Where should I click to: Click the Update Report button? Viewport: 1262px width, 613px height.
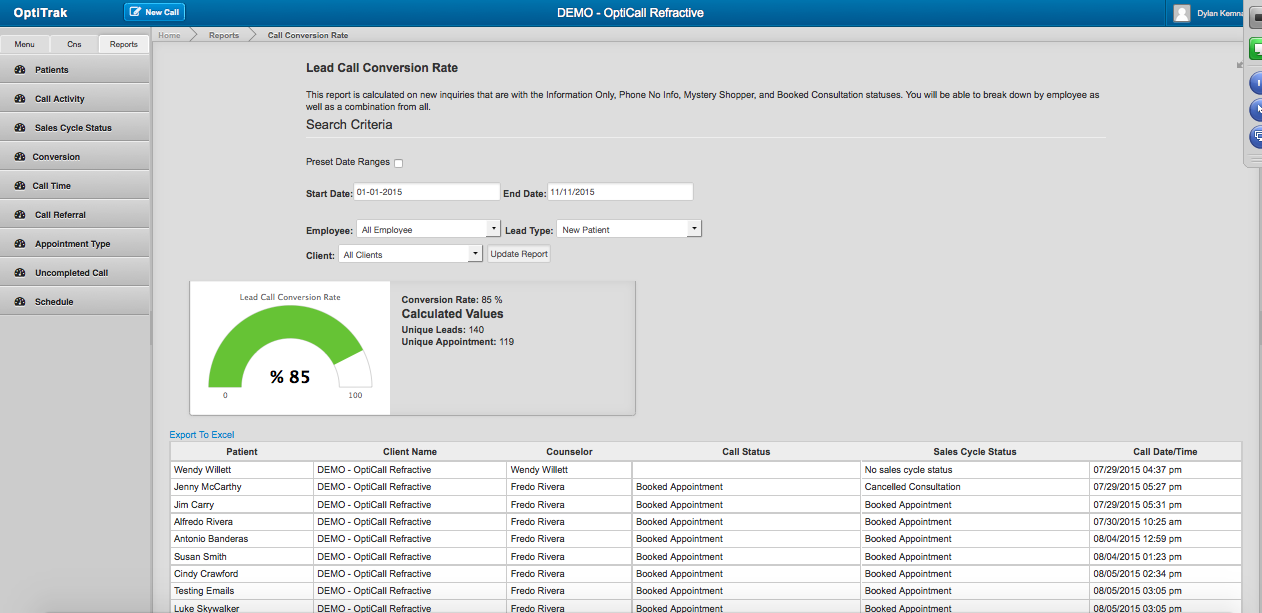(519, 254)
